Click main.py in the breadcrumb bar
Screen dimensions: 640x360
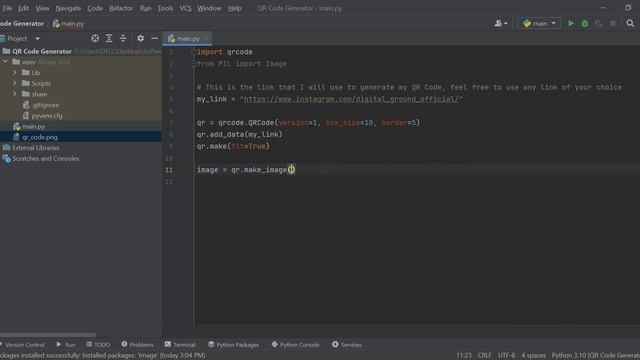[x=68, y=24]
